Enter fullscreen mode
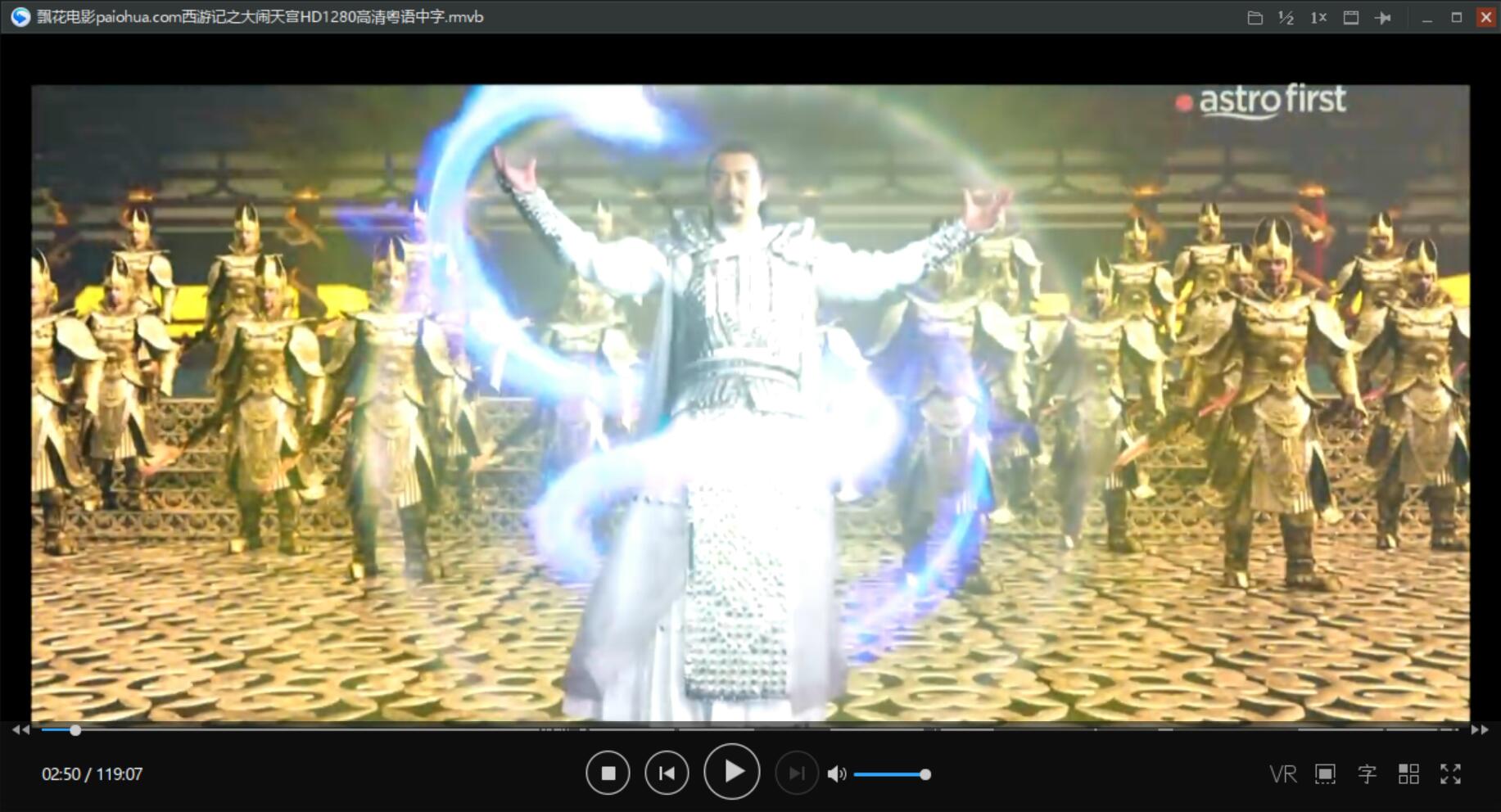The width and height of the screenshot is (1501, 812). [x=1450, y=774]
